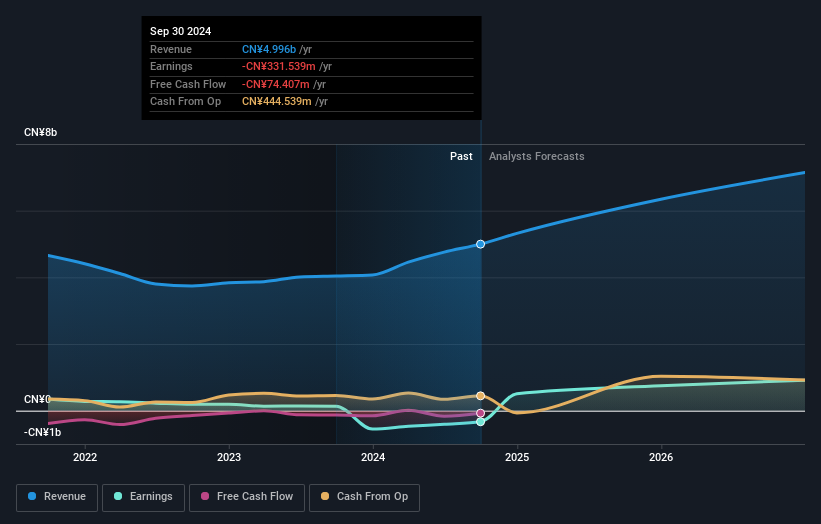Click the -CN¥331.539m earnings value
821x524 pixels.
[x=279, y=66]
